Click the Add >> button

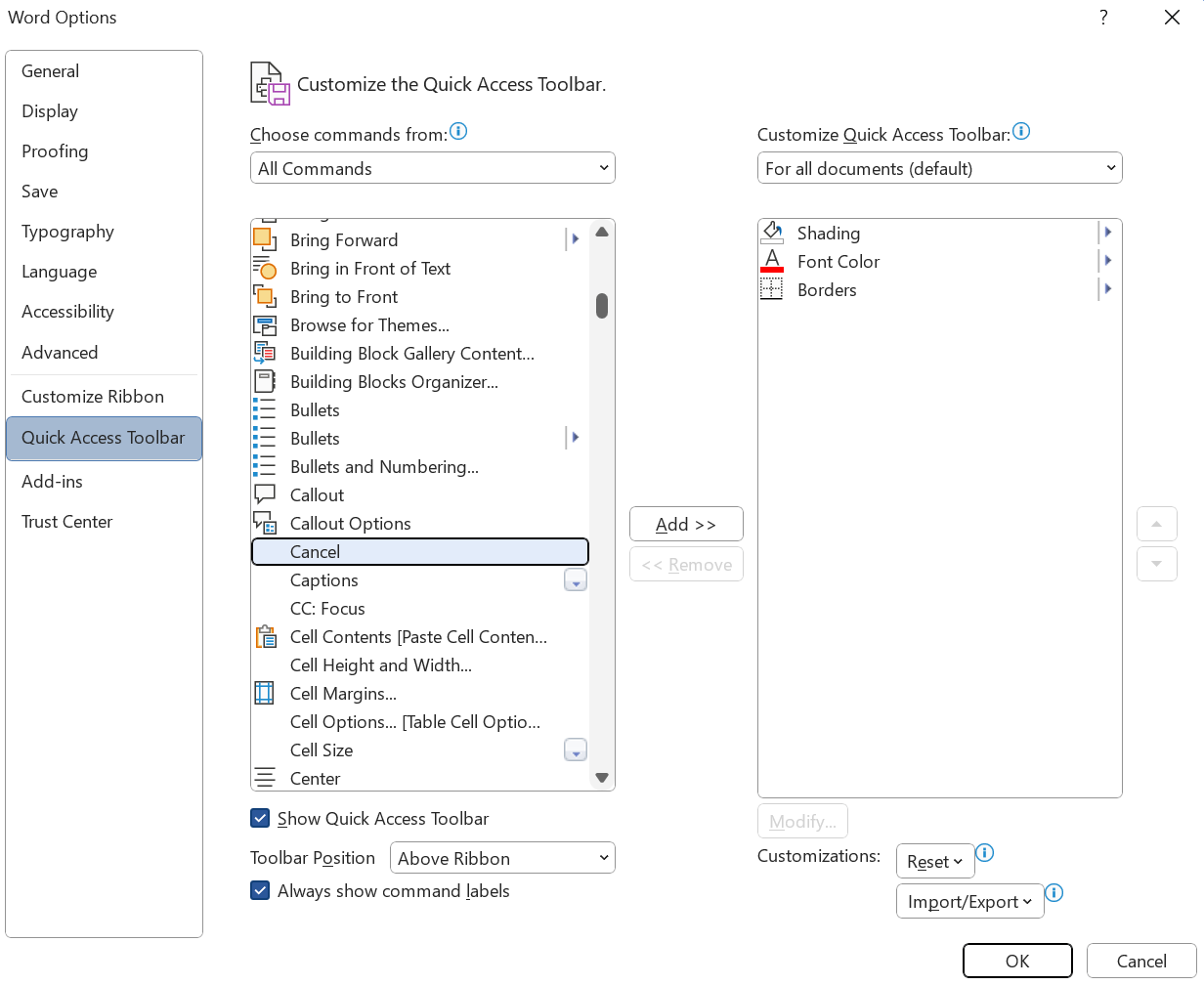[x=686, y=524]
